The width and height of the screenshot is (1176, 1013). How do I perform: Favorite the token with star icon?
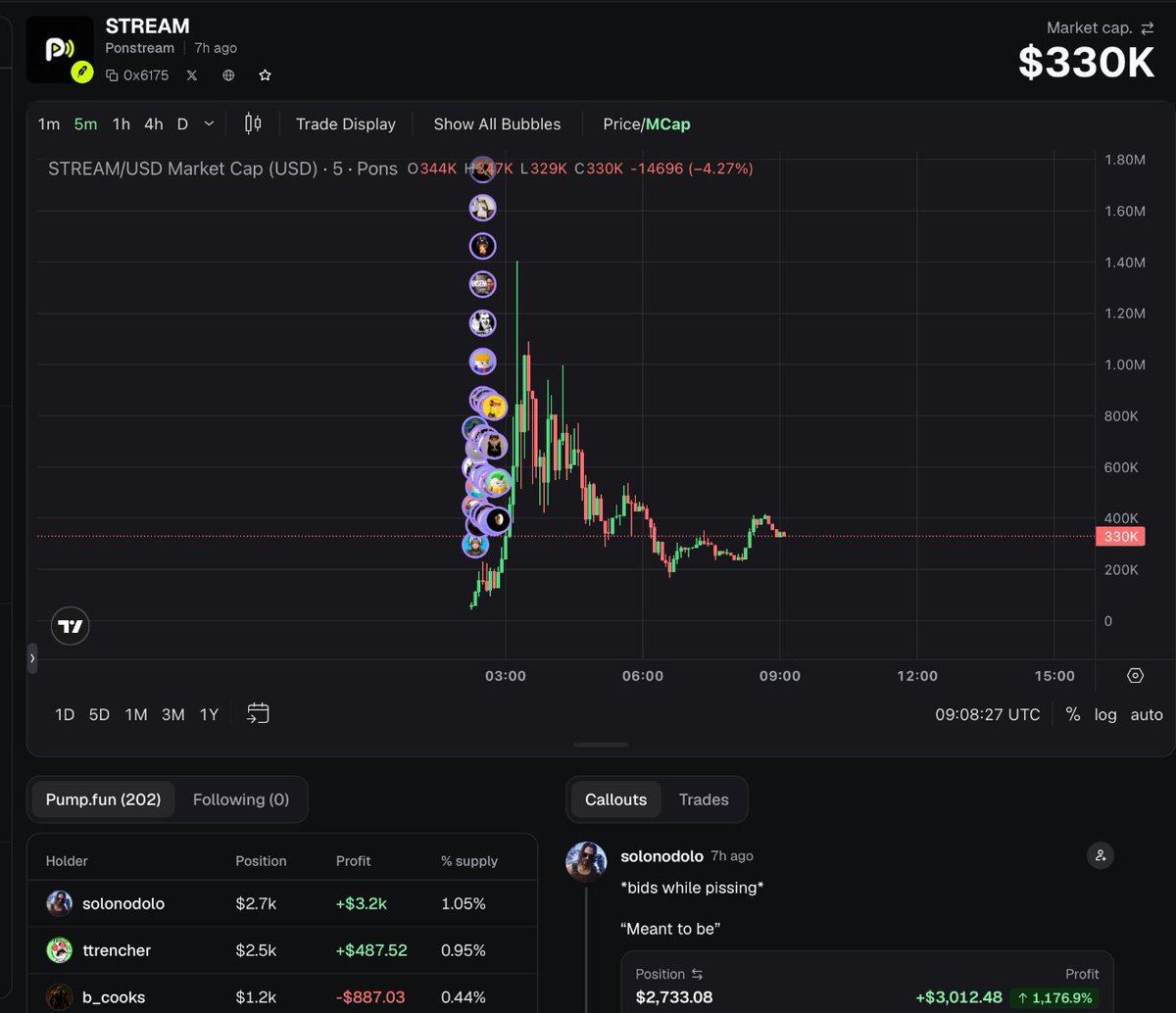(265, 75)
